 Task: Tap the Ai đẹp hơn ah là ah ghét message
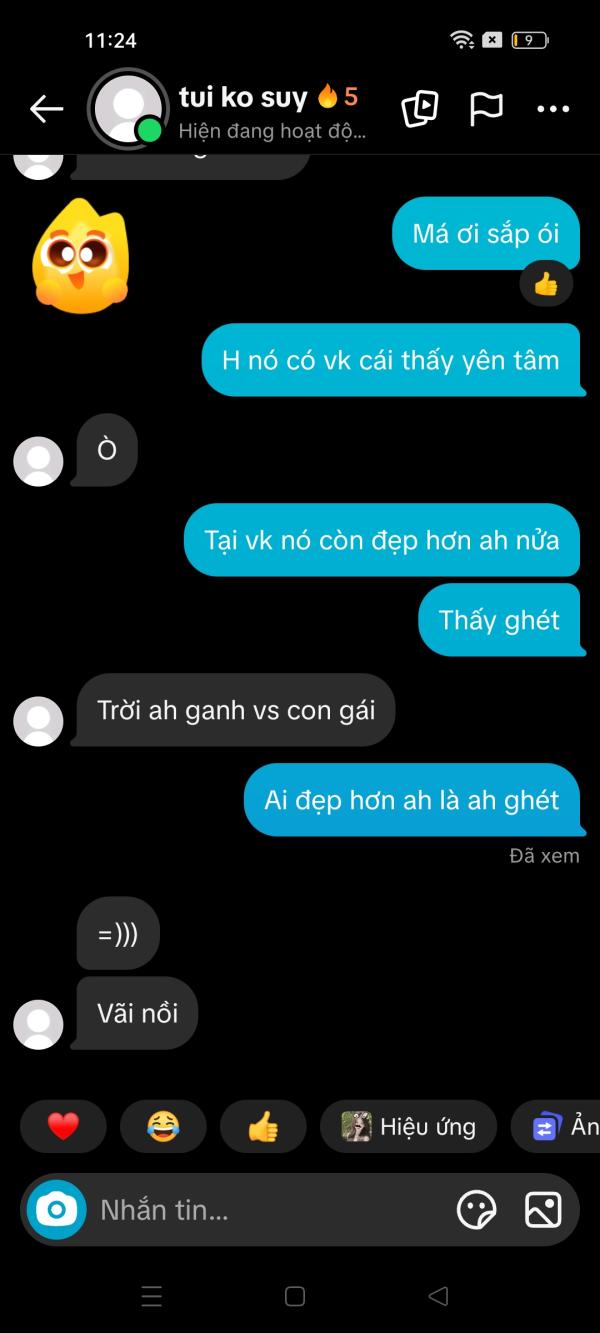click(x=412, y=800)
